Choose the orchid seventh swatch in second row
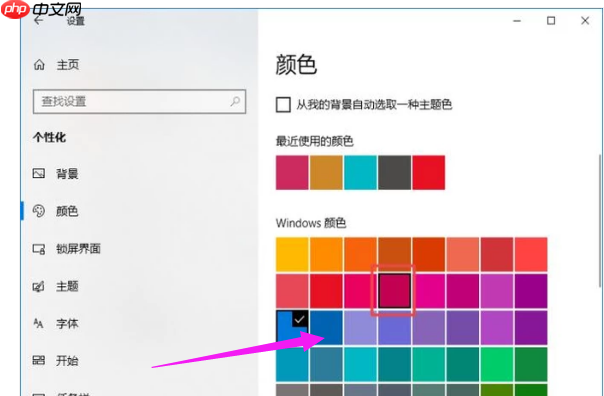Image resolution: width=604 pixels, height=396 pixels. [497, 291]
